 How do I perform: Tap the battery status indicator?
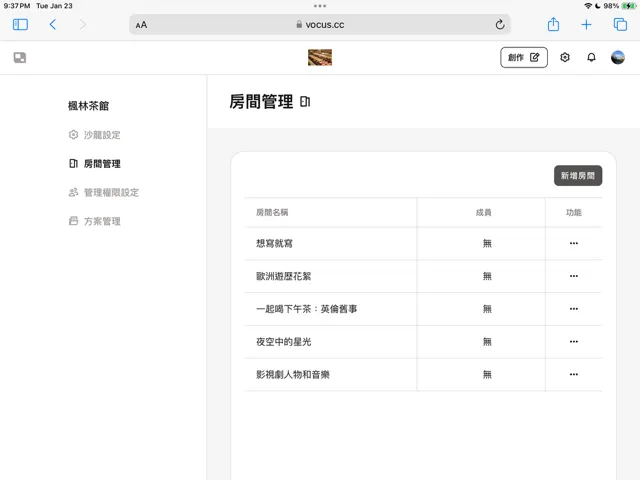pos(628,6)
